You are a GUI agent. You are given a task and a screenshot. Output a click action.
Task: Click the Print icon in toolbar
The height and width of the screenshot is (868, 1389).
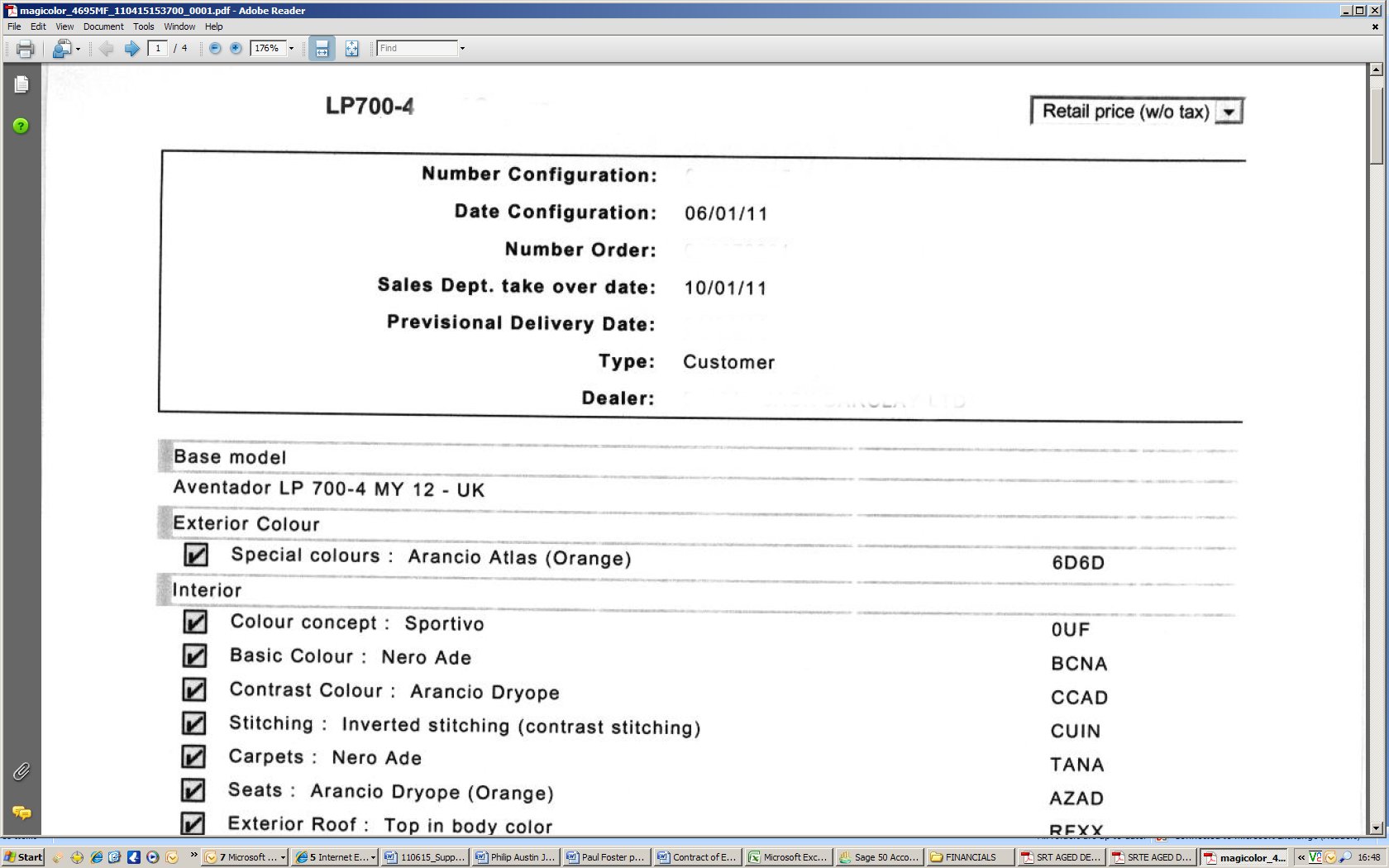[x=25, y=49]
